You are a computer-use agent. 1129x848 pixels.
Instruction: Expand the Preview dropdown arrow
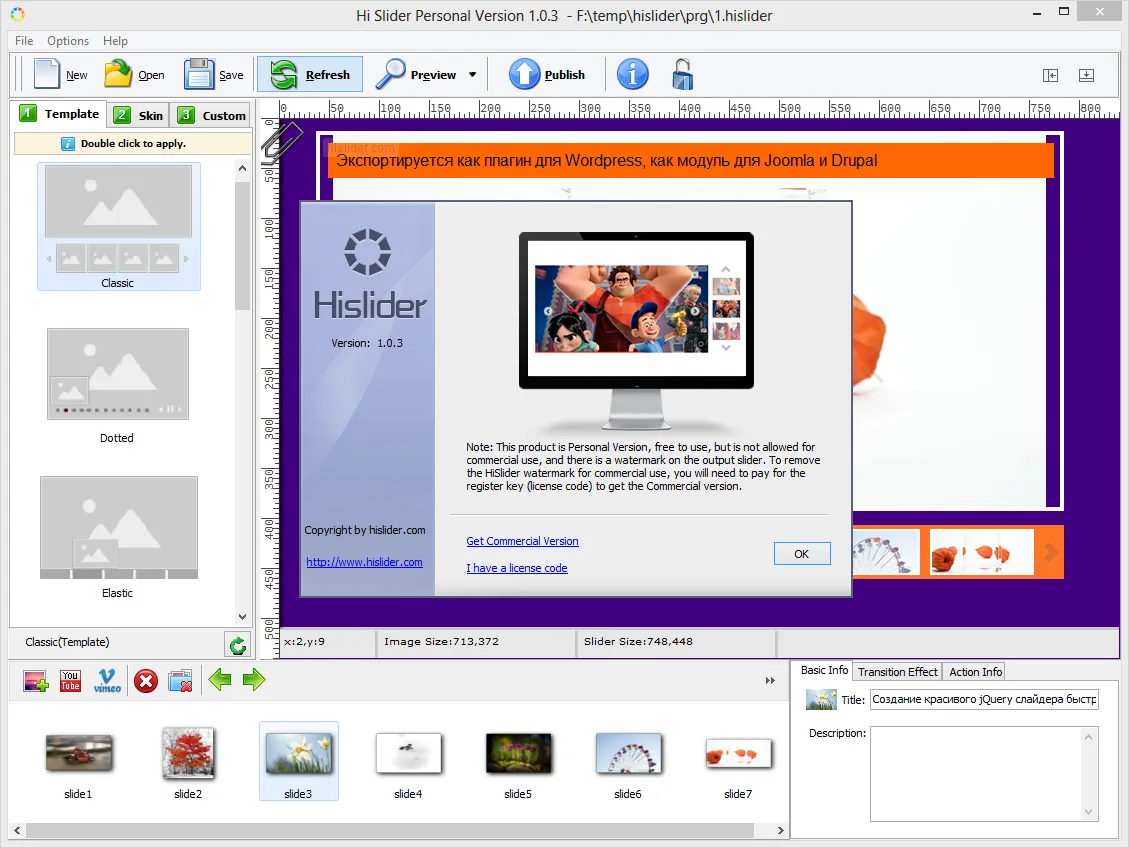[x=472, y=75]
